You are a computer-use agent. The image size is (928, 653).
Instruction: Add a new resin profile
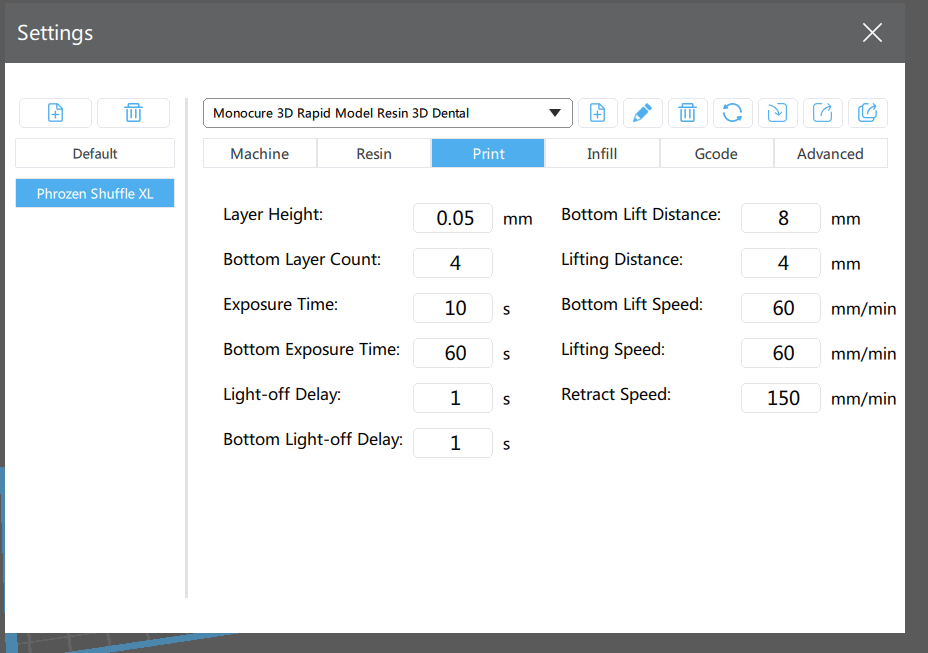pos(597,112)
